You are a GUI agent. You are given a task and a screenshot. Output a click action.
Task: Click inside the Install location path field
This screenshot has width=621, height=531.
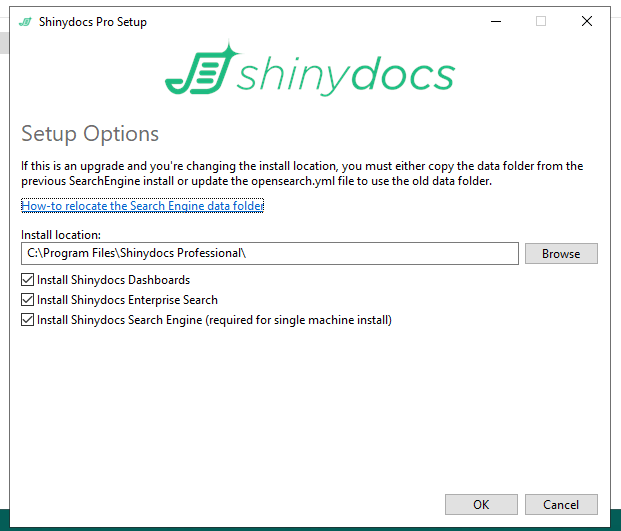tap(269, 254)
